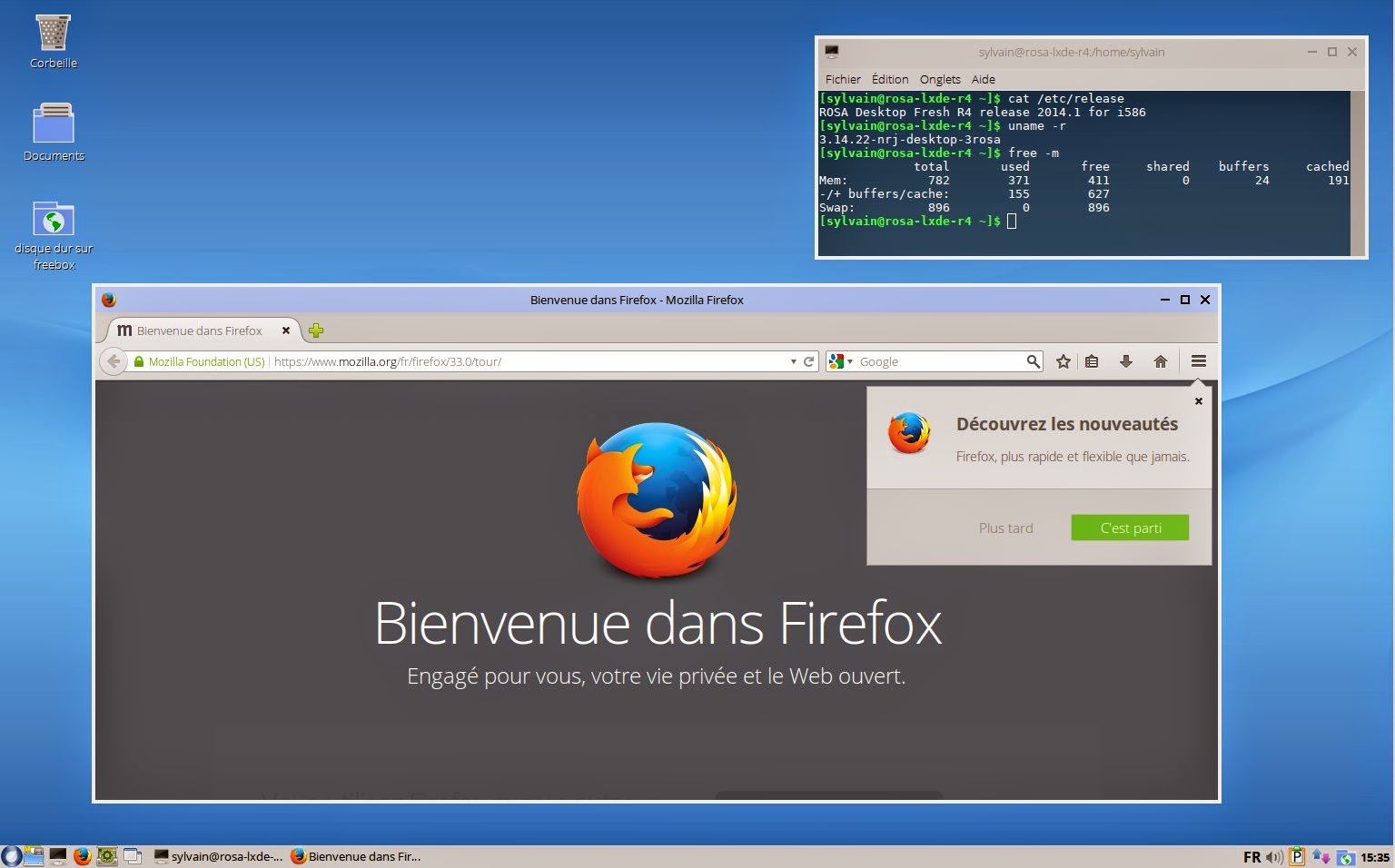The width and height of the screenshot is (1395, 868).
Task: Click the globe folder tray icon
Action: pyautogui.click(x=1346, y=858)
